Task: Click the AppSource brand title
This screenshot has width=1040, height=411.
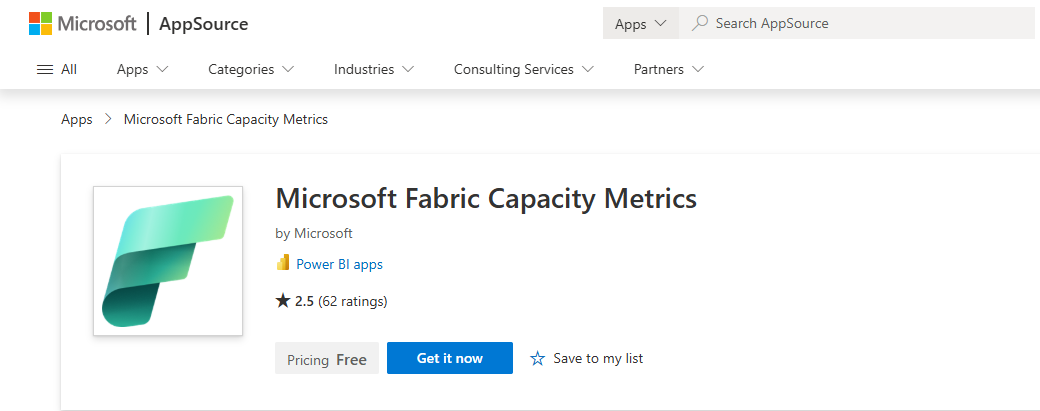Action: [204, 24]
